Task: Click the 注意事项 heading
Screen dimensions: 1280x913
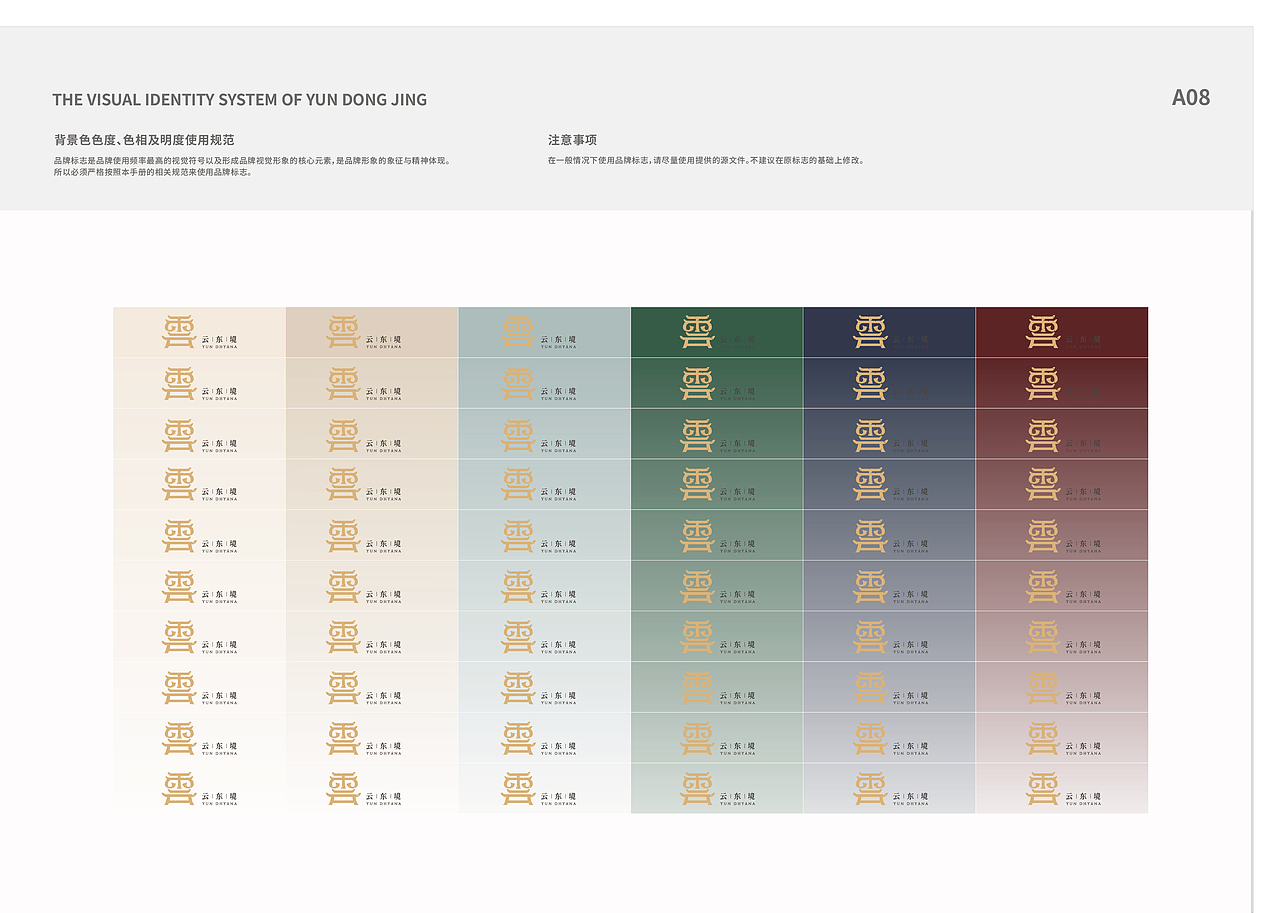Action: (x=572, y=140)
